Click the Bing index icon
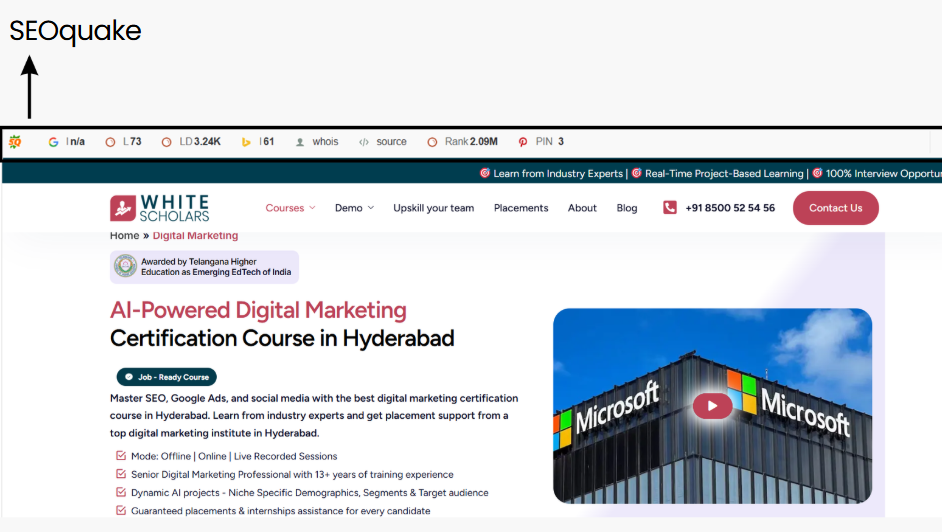The width and height of the screenshot is (942, 532). point(246,142)
